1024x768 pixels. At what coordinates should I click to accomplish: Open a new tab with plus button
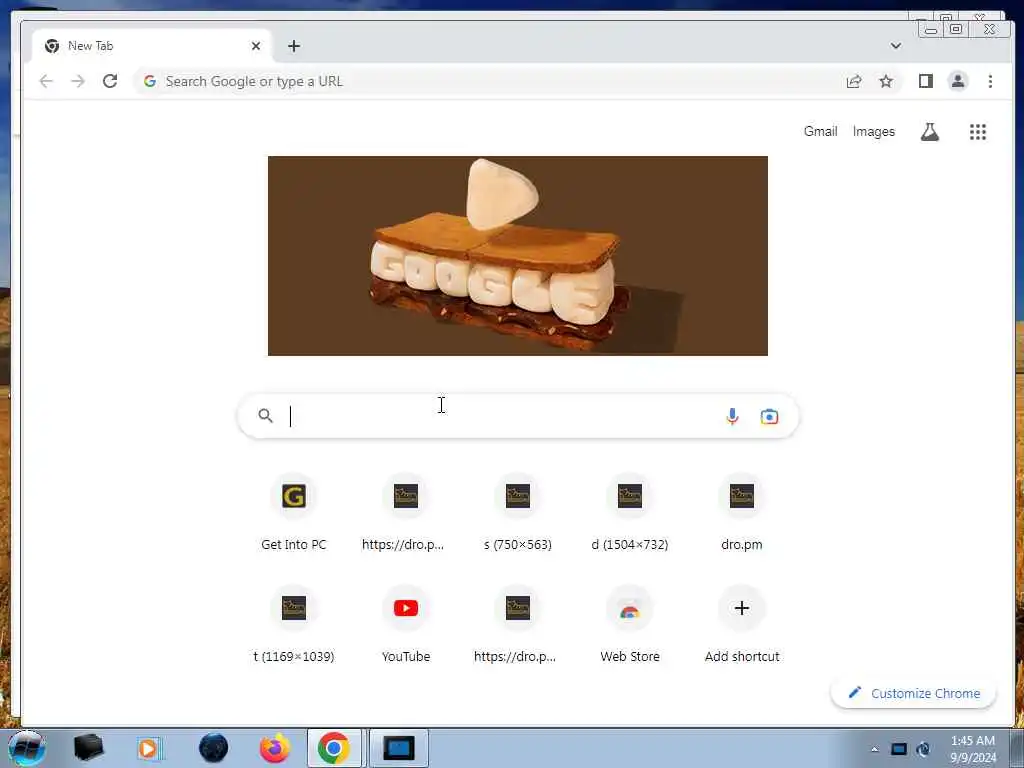tap(294, 46)
